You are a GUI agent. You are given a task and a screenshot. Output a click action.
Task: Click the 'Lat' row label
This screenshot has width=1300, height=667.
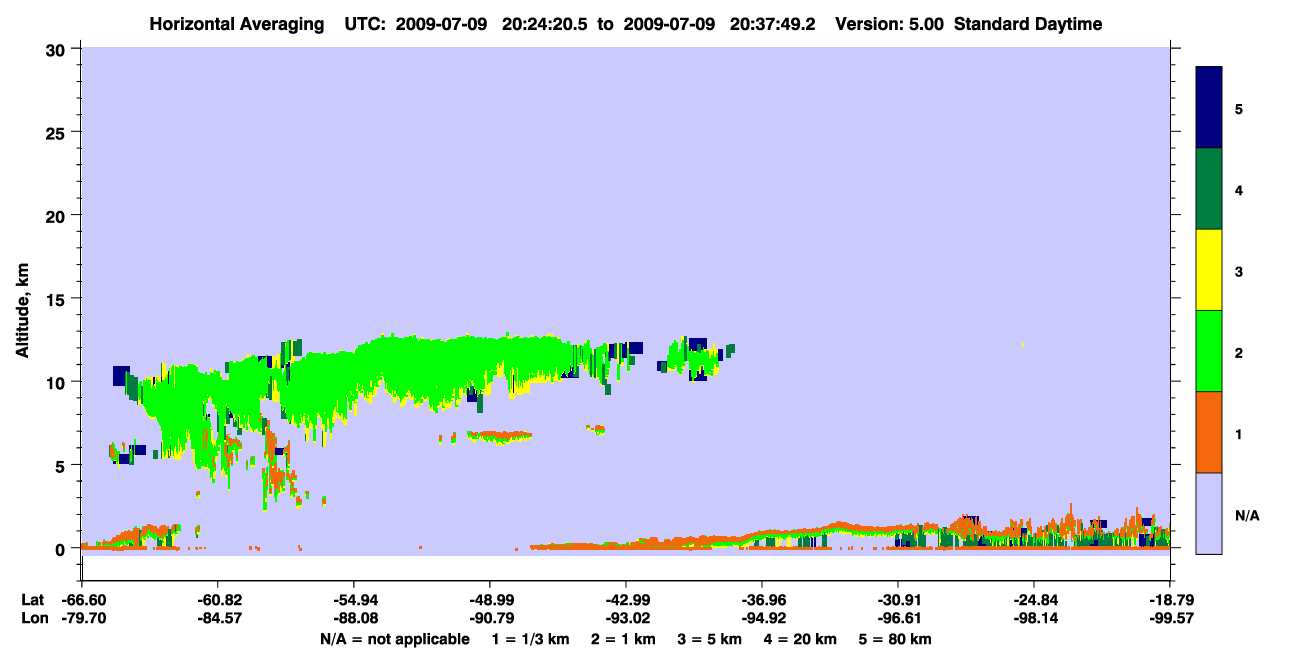(x=32, y=600)
